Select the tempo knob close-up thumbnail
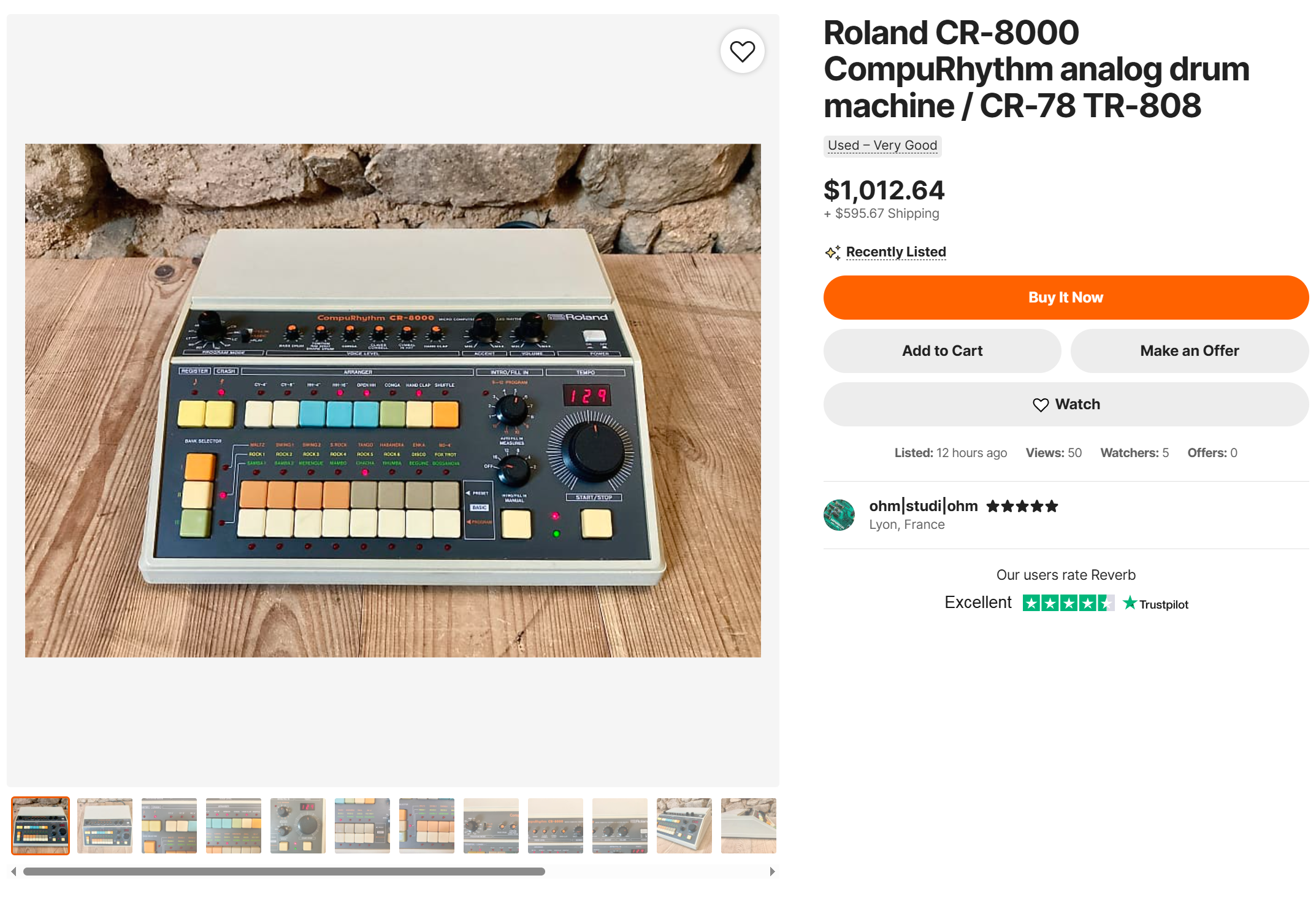The image size is (1316, 897). click(x=298, y=825)
